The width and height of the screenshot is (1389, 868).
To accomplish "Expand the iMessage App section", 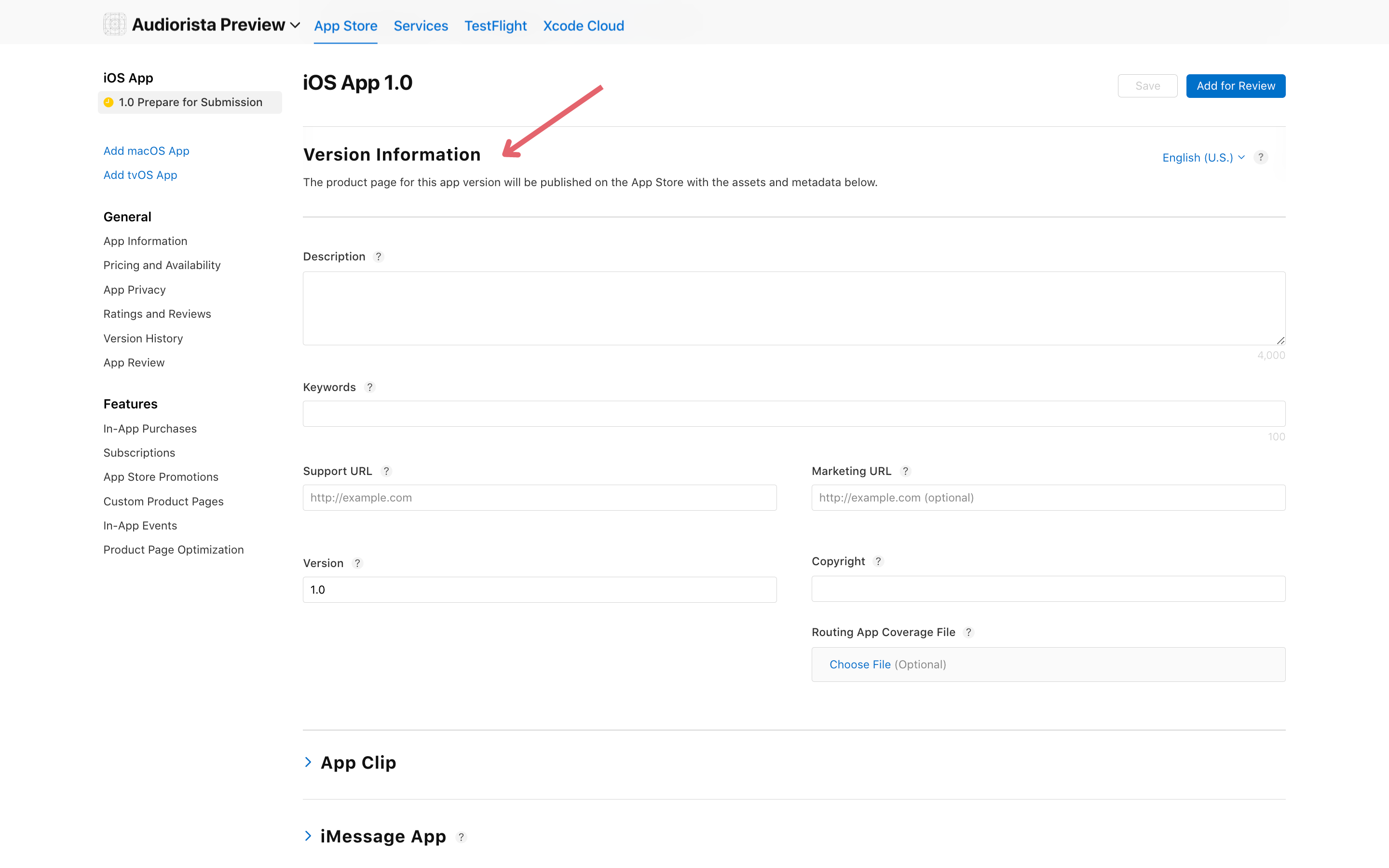I will [308, 837].
